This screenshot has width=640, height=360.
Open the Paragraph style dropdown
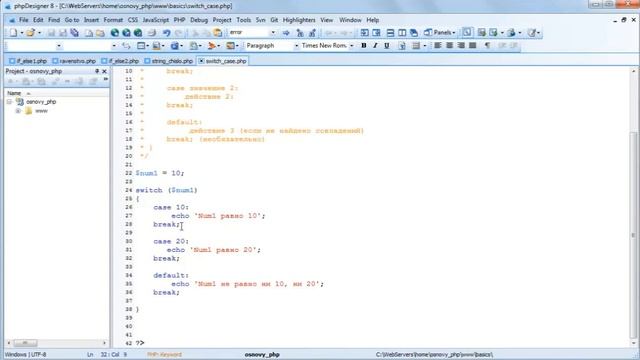click(296, 46)
